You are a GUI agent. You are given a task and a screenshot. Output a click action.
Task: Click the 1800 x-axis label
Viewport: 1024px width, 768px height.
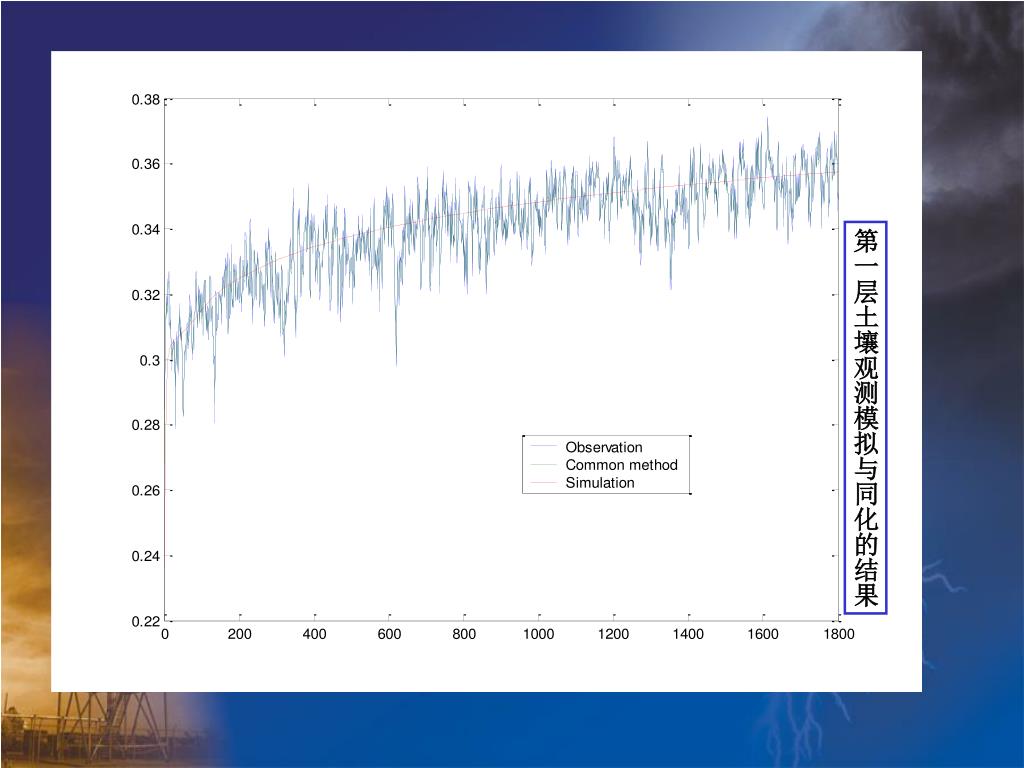pyautogui.click(x=839, y=634)
